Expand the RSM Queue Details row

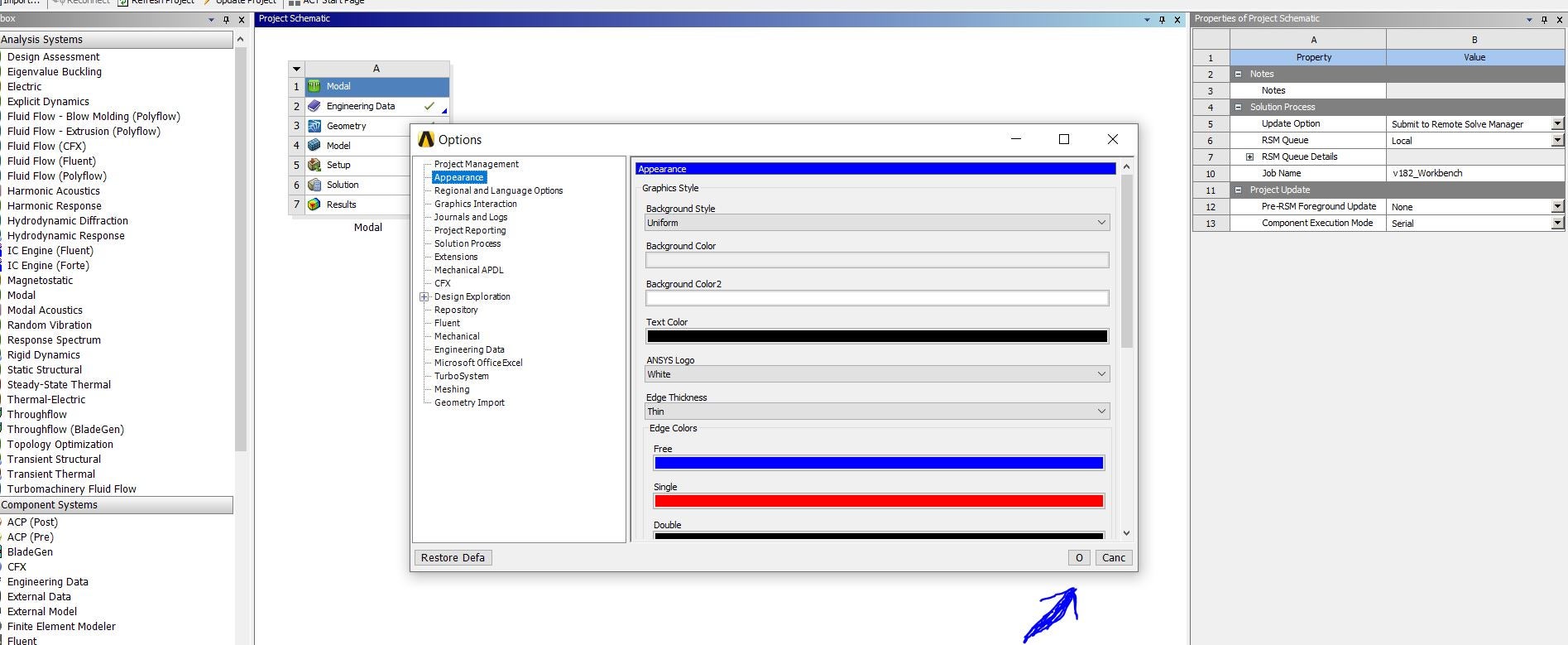coord(1249,156)
